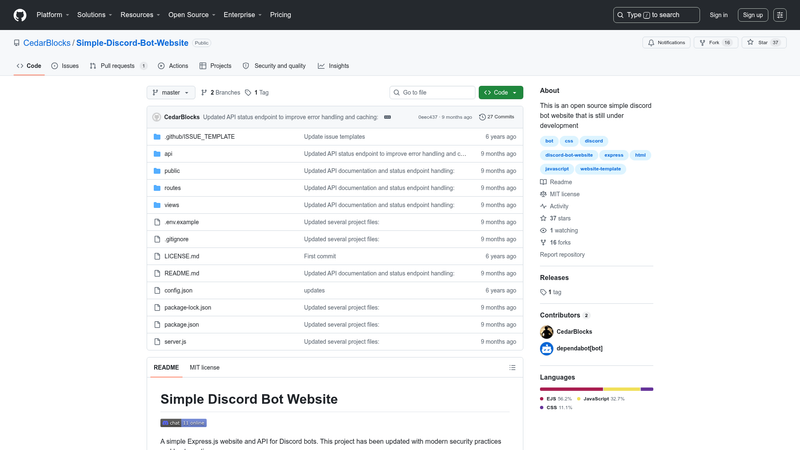Click the 'express' topic tag
Screen dimensions: 800x450
pyautogui.click(x=614, y=155)
